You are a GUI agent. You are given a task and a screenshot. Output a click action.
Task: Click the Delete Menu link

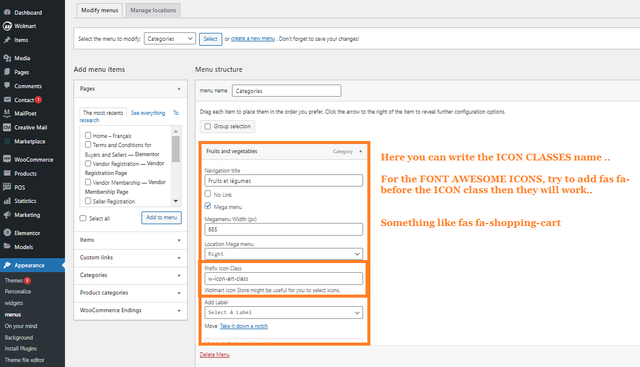click(x=215, y=355)
